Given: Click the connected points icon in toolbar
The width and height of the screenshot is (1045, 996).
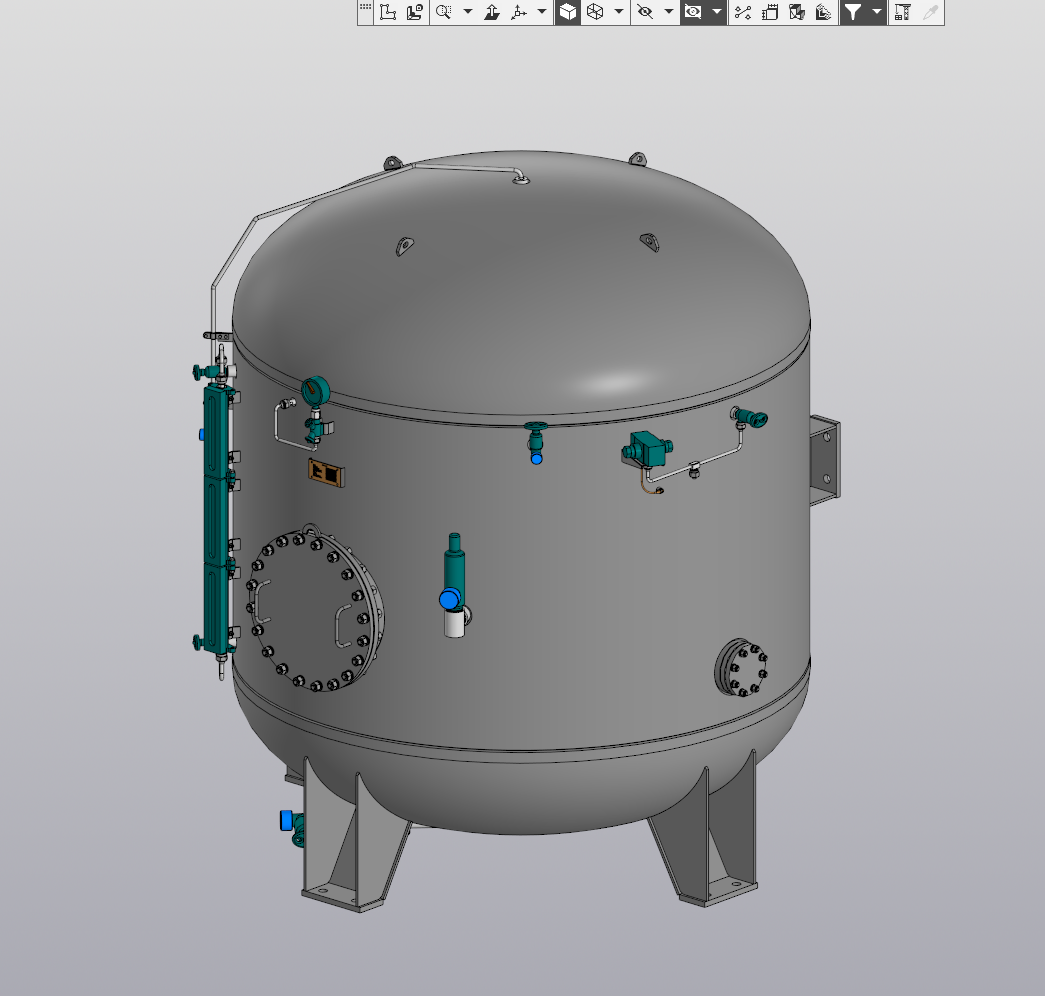Looking at the screenshot, I should pos(742,12).
